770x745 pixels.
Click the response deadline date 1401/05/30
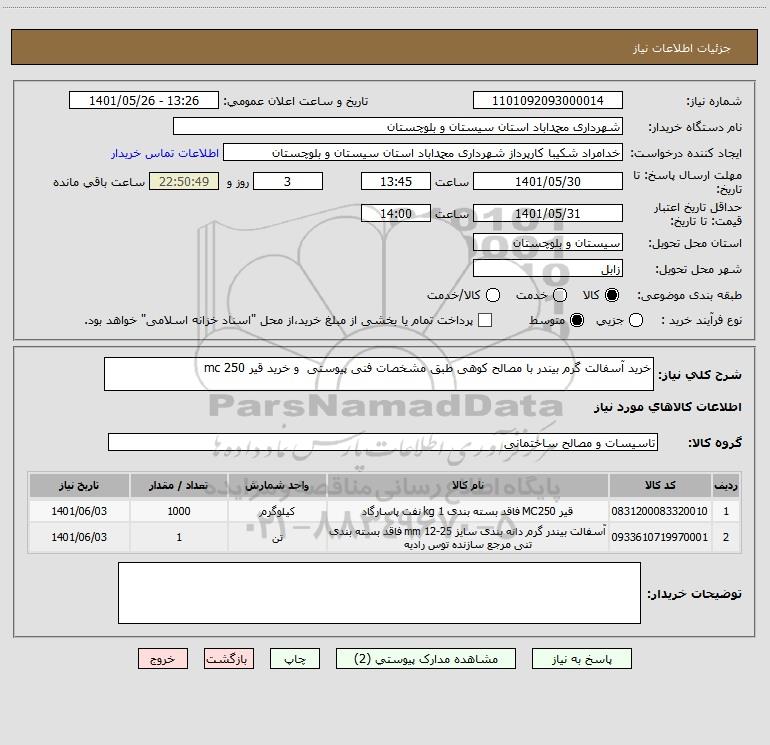click(548, 181)
